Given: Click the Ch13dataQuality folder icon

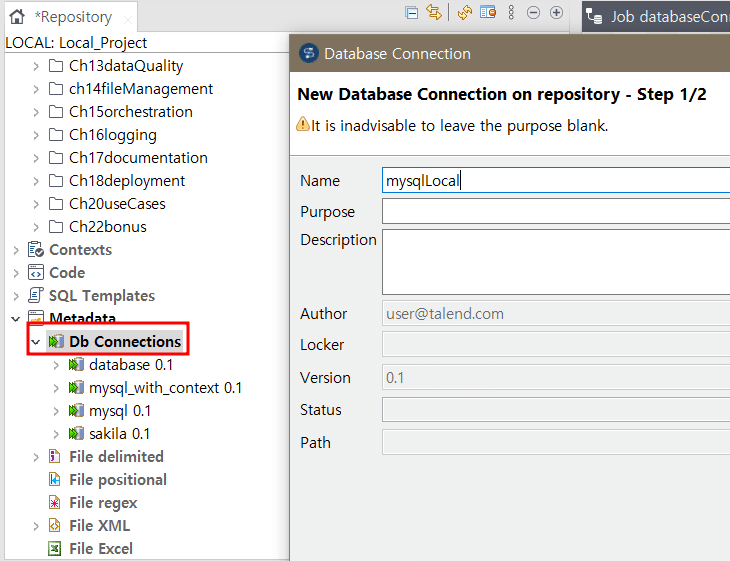Looking at the screenshot, I should pos(56,66).
